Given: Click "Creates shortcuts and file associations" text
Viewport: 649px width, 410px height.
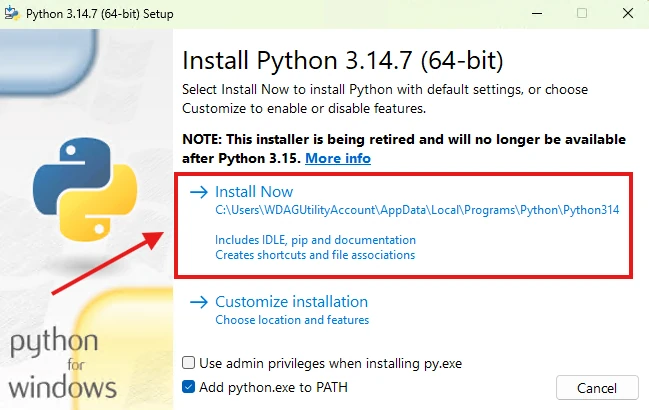Looking at the screenshot, I should tap(315, 255).
